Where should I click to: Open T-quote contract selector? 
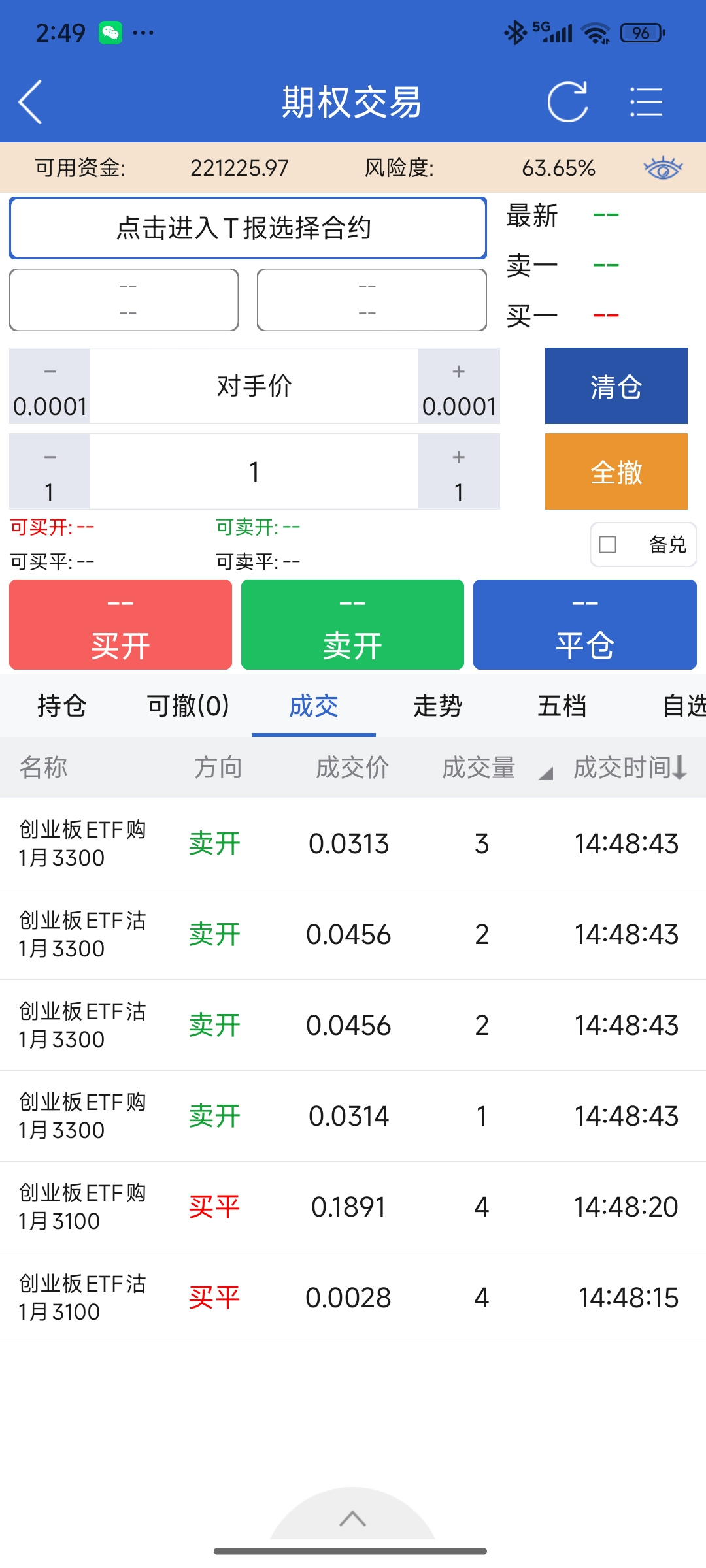click(x=248, y=228)
